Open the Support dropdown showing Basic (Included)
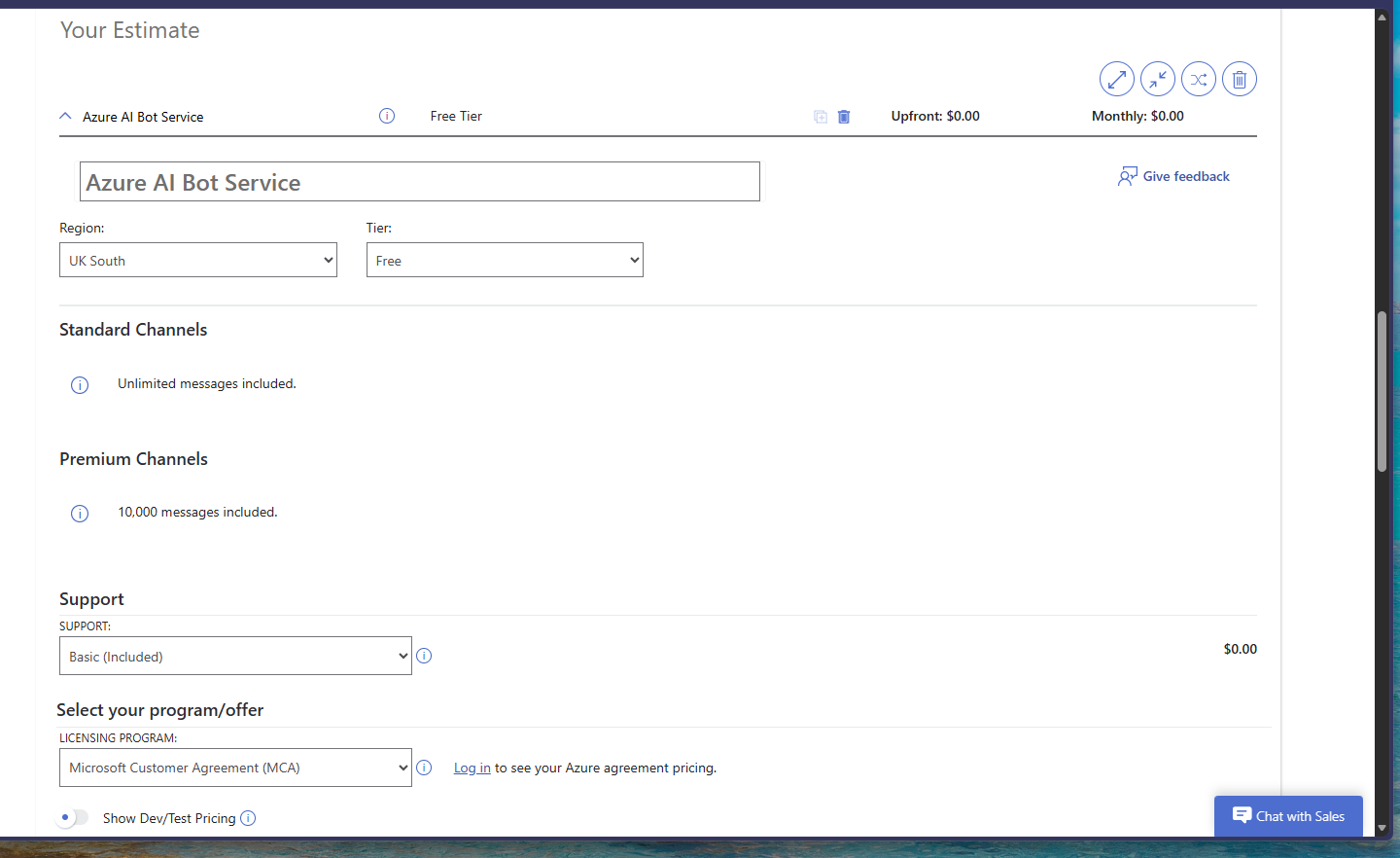Image resolution: width=1400 pixels, height=858 pixels. point(235,656)
